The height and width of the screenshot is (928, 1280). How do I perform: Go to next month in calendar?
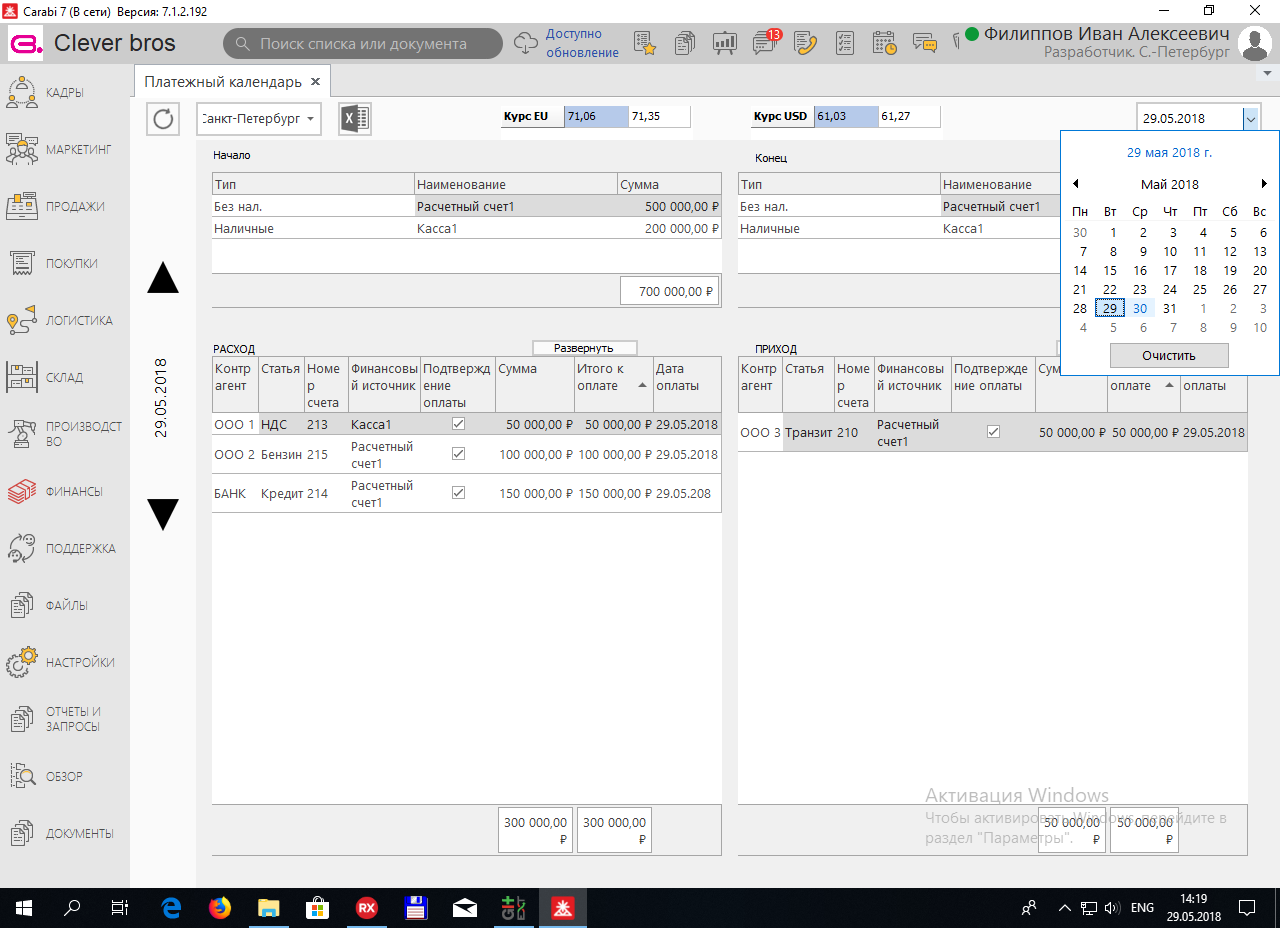coord(1264,184)
